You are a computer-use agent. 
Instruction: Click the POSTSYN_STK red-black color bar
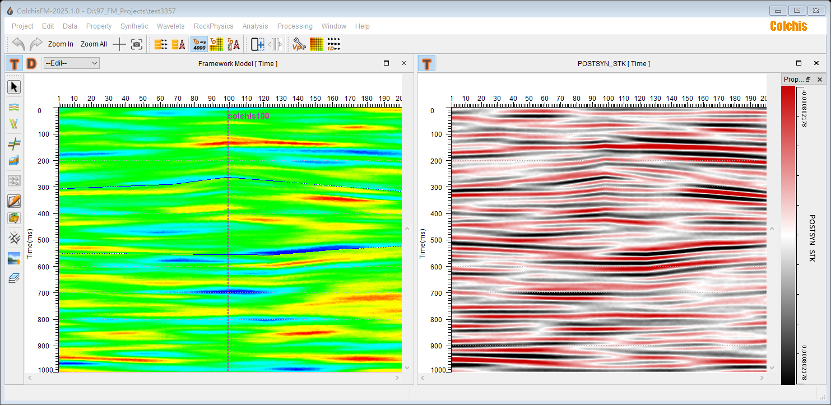[788, 235]
